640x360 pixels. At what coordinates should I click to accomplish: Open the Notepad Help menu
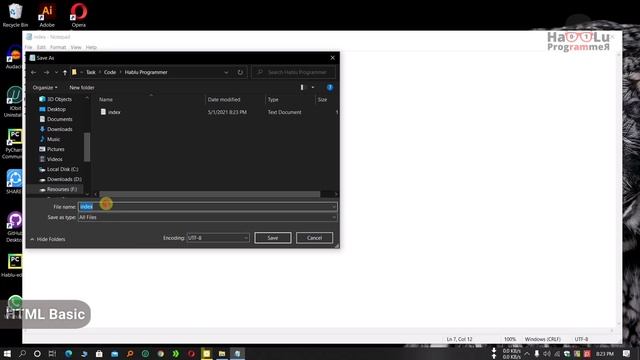click(x=91, y=47)
